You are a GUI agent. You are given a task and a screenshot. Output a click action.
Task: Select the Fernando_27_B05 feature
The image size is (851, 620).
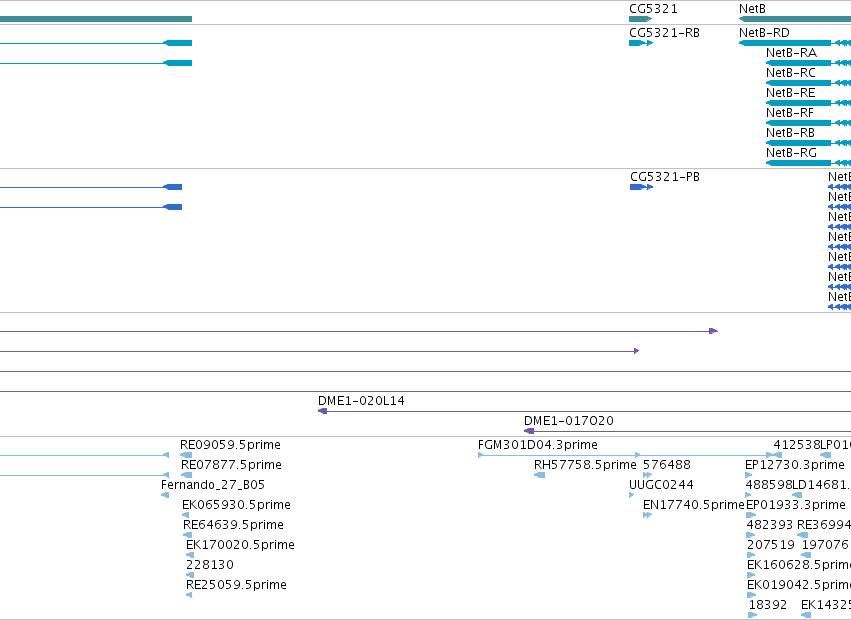213,485
